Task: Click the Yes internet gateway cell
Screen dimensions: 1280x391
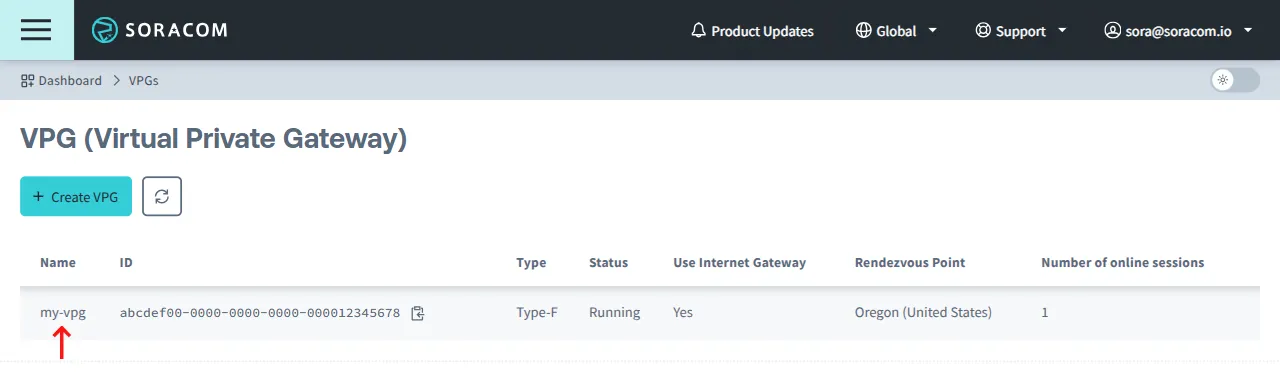Action: (x=683, y=312)
